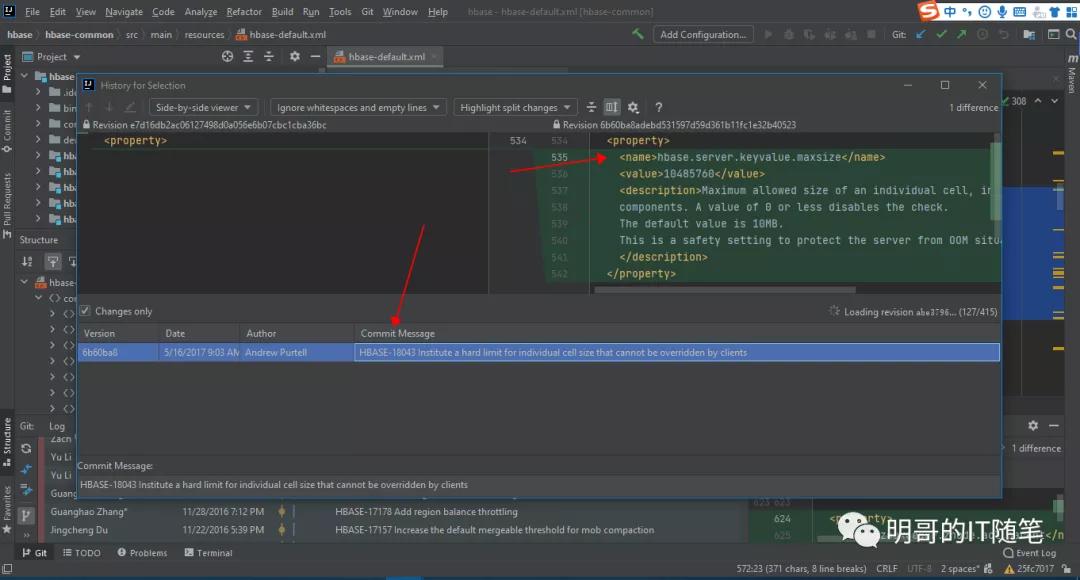Click the Select Opened File target icon
The width and height of the screenshot is (1080, 580).
227,56
